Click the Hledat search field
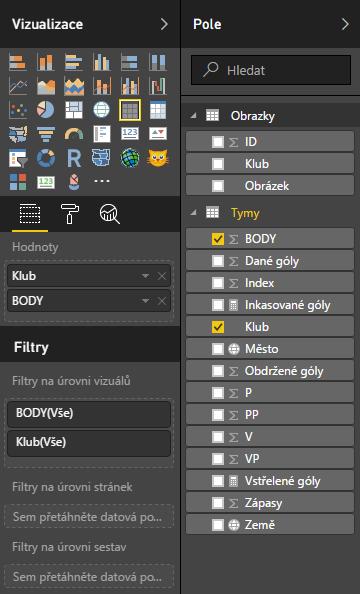This screenshot has height=594, width=360. (271, 70)
